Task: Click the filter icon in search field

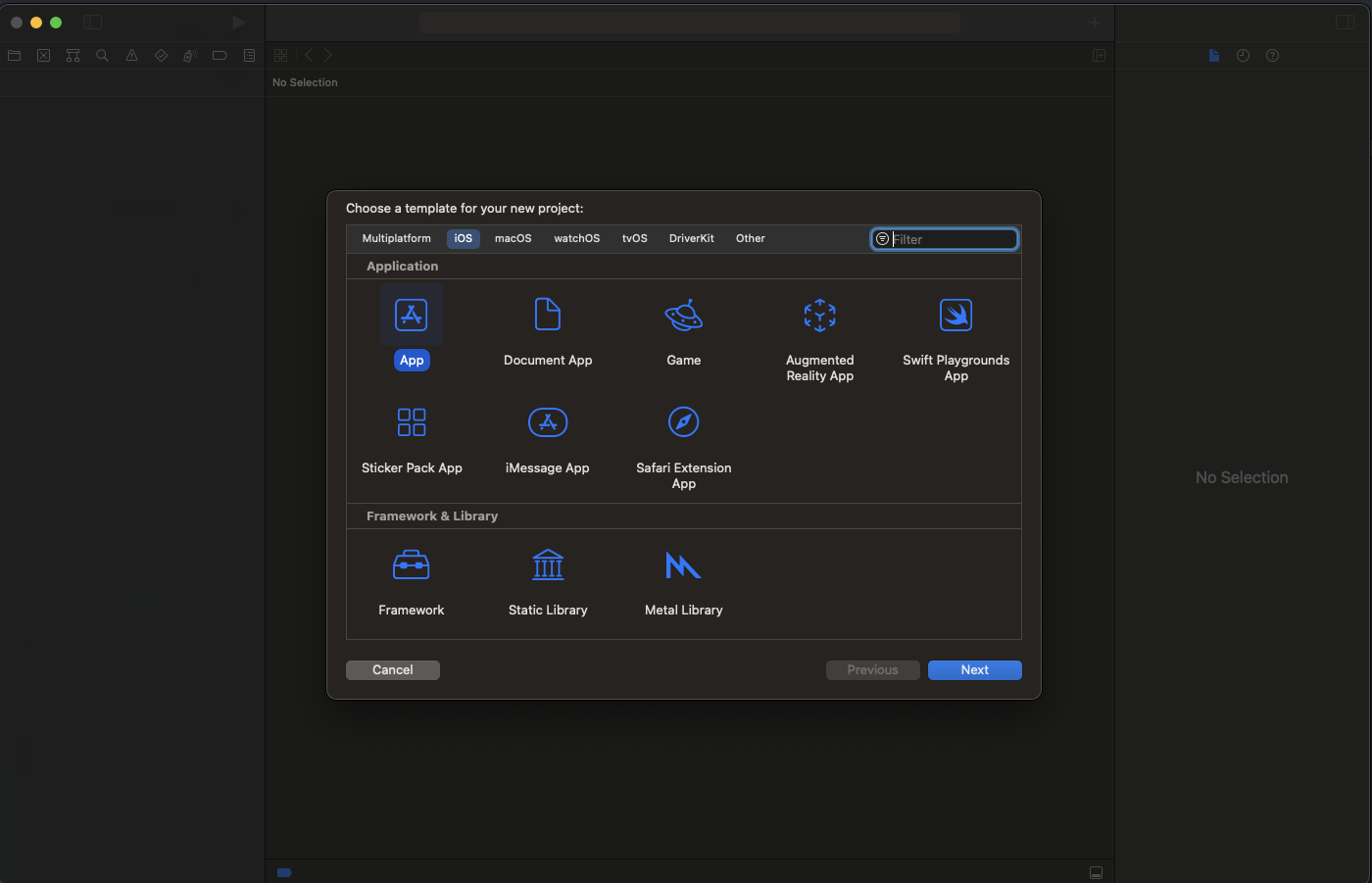Action: tap(882, 239)
